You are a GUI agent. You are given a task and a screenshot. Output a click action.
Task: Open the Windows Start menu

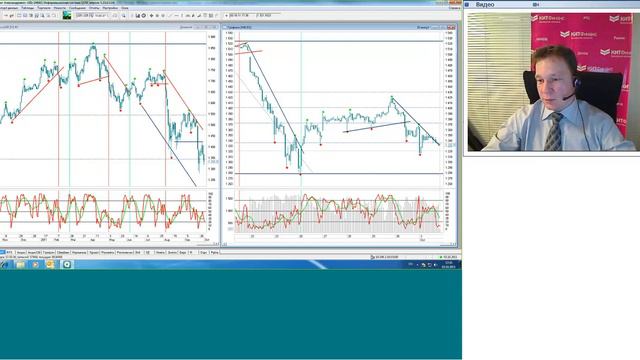(4, 265)
